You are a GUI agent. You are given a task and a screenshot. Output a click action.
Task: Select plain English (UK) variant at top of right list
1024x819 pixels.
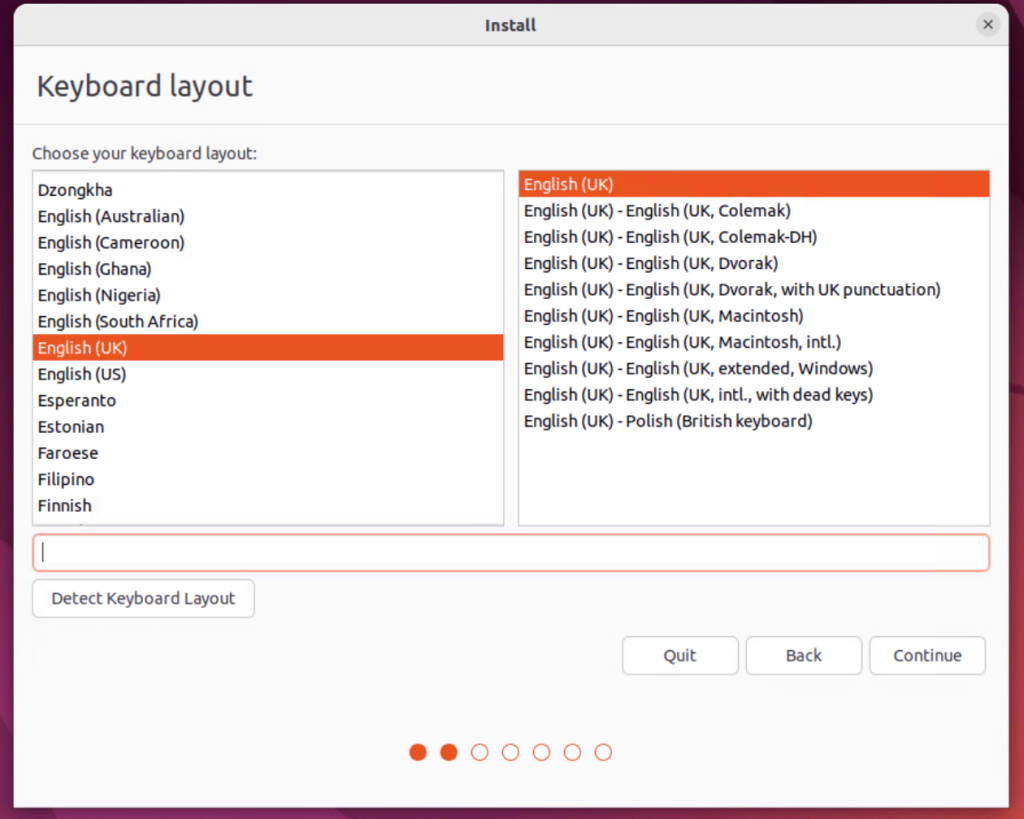(754, 184)
